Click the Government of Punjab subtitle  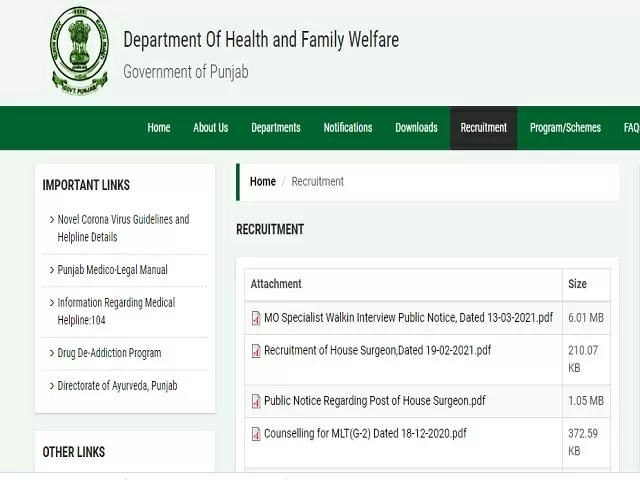coord(186,72)
